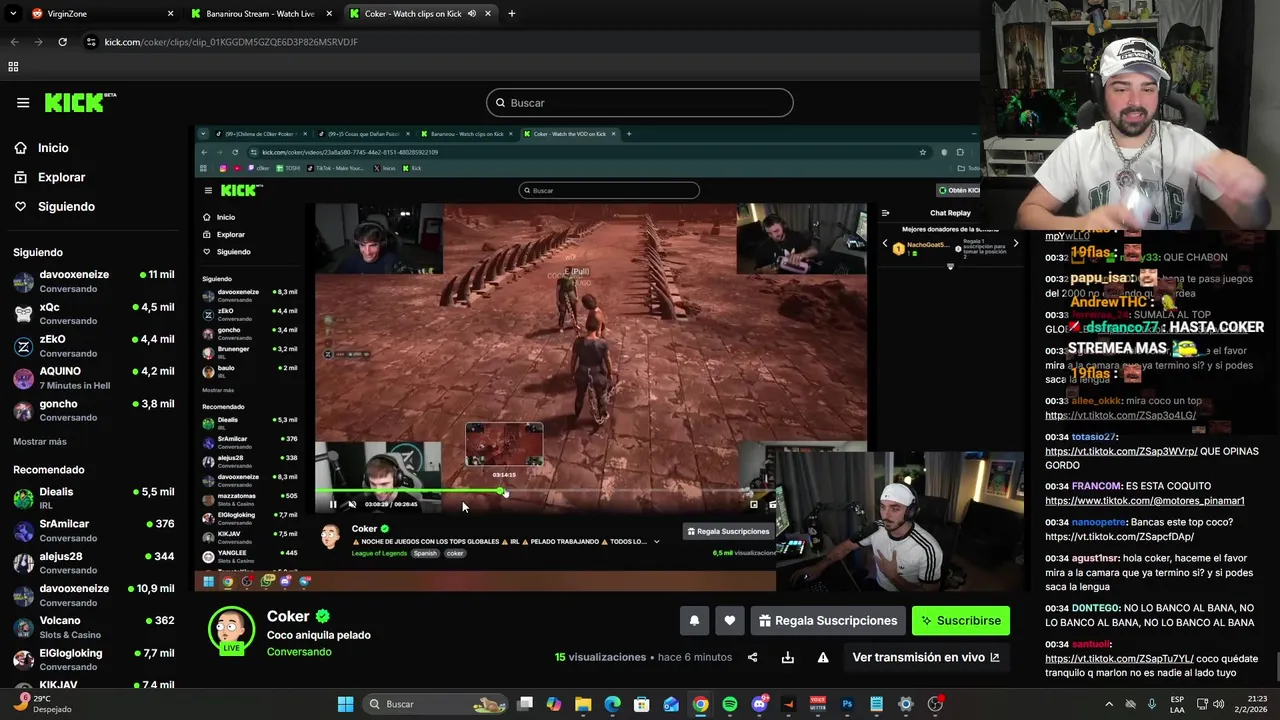Click the Regala Suscripciones button
The height and width of the screenshot is (720, 1280).
point(828,621)
